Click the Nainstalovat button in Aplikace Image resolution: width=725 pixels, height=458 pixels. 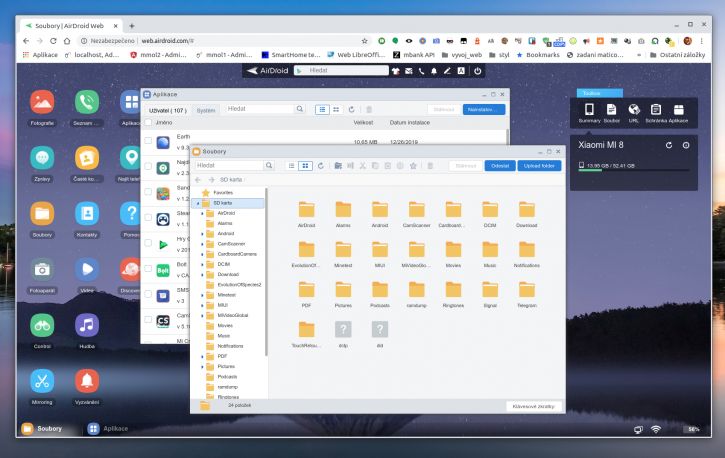pos(484,110)
